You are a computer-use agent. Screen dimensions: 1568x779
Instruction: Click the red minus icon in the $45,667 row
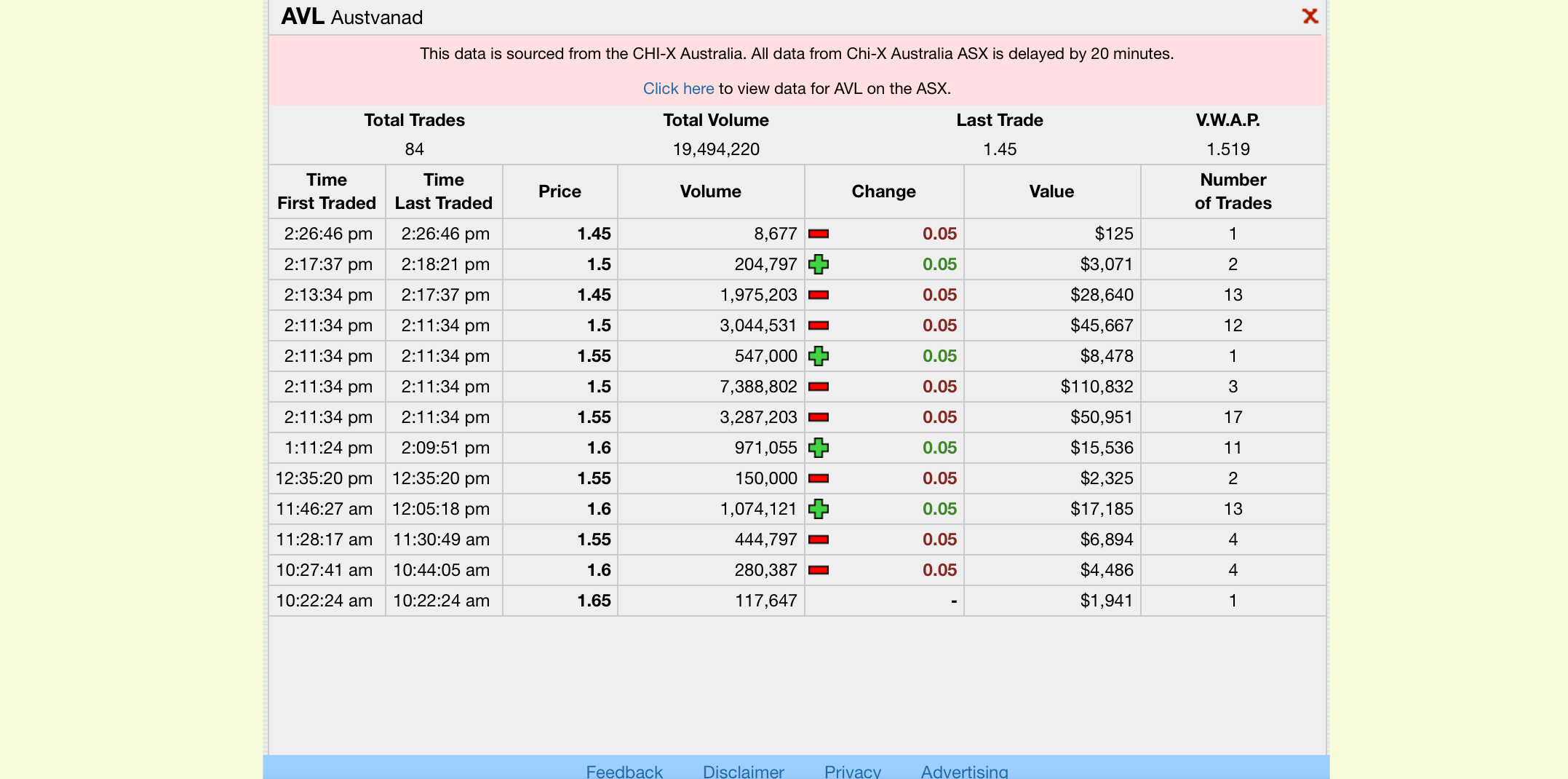pos(819,325)
